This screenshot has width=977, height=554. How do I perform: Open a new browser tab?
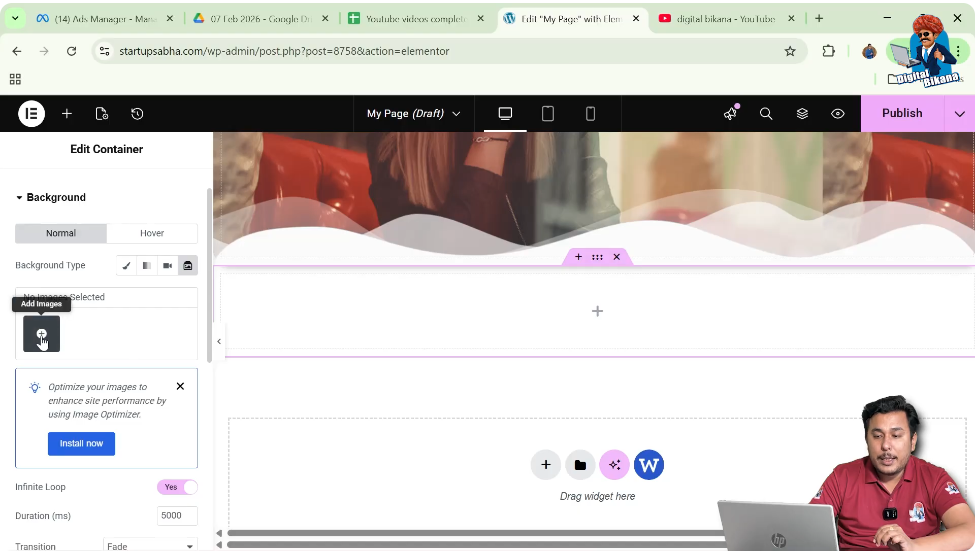pyautogui.click(x=819, y=19)
